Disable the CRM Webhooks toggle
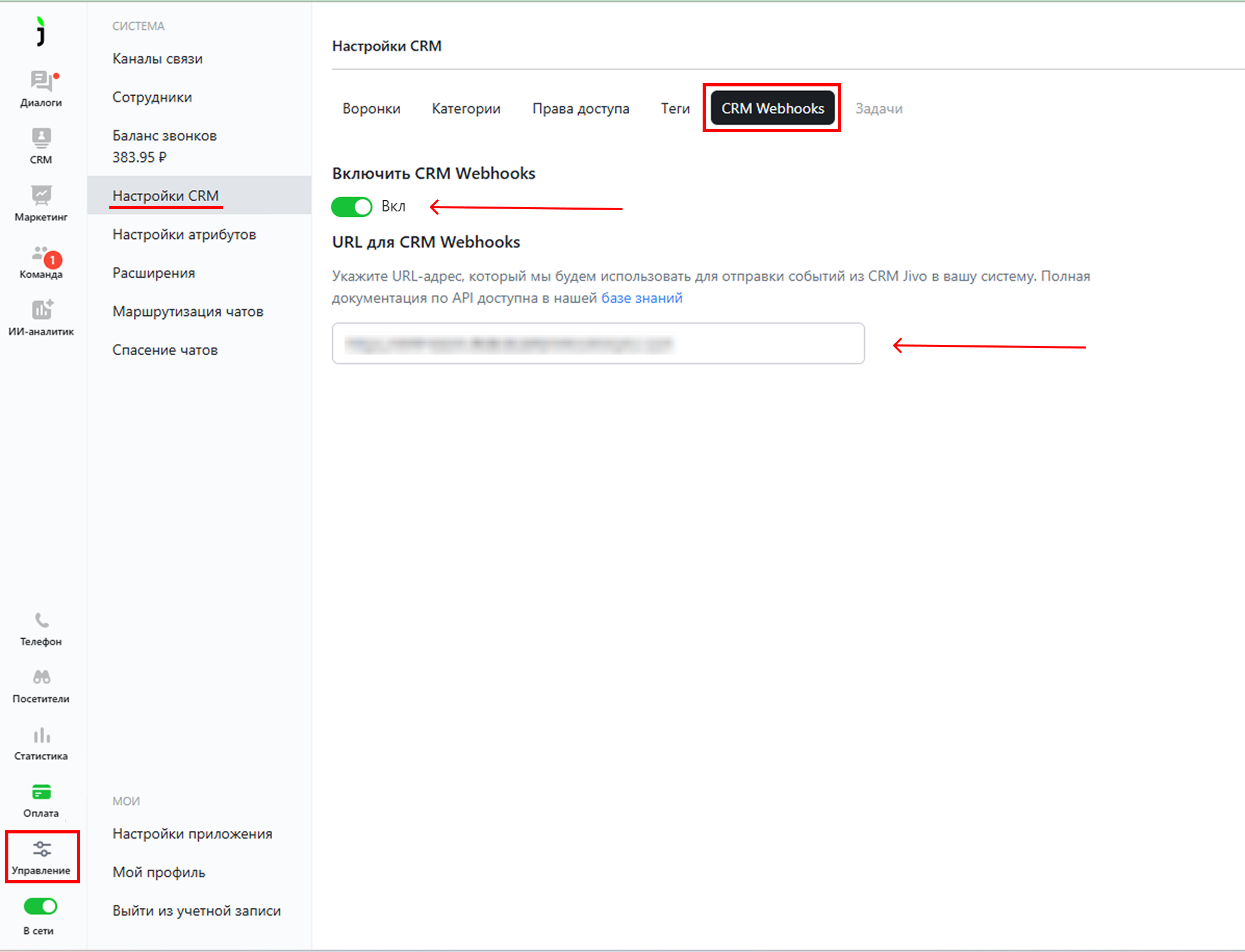This screenshot has width=1245, height=952. click(351, 207)
